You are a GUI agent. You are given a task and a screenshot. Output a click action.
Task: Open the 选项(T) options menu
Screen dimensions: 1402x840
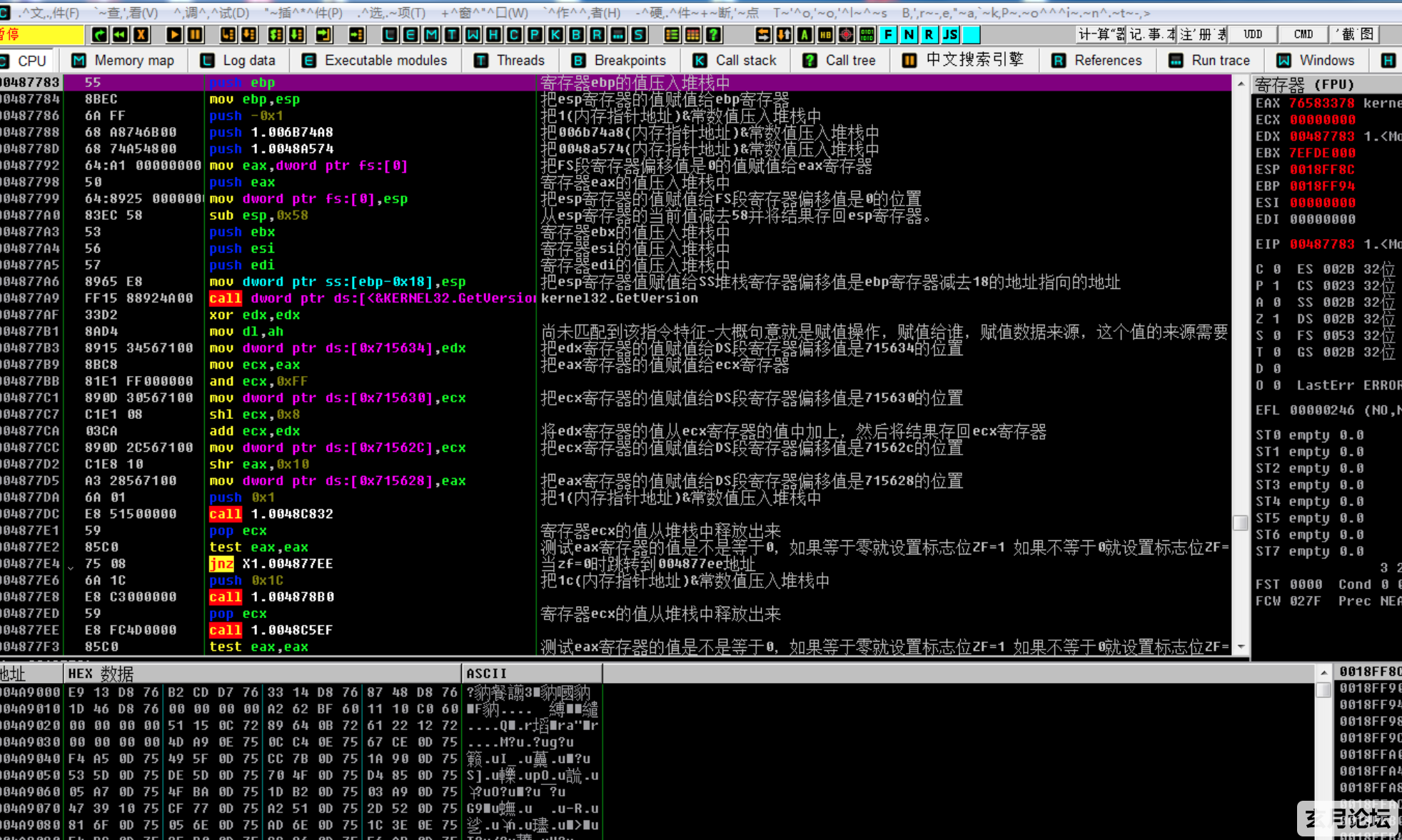tap(391, 13)
